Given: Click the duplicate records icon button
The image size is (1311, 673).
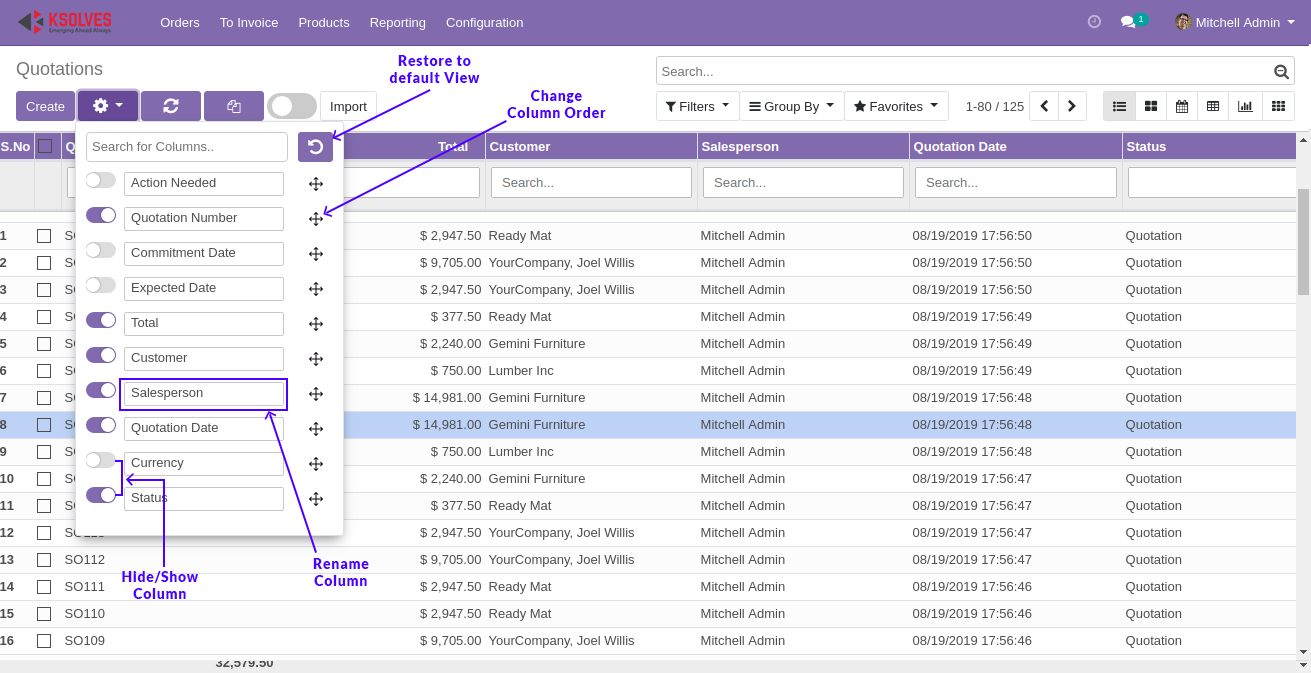Looking at the screenshot, I should click(234, 106).
